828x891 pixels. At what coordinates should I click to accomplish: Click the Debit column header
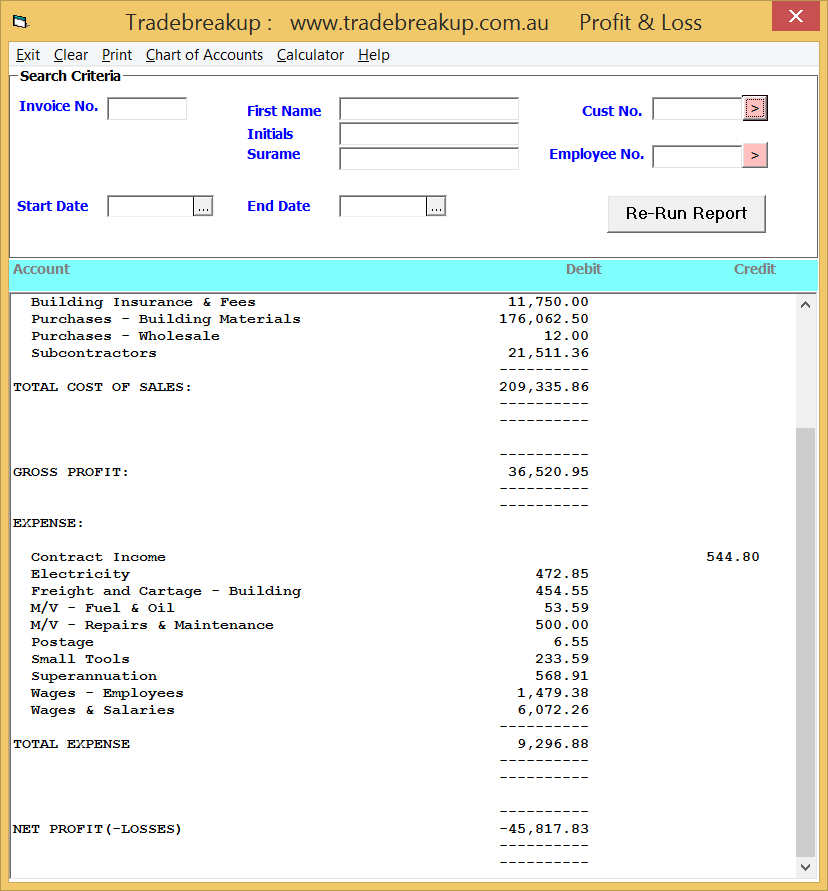pos(584,269)
